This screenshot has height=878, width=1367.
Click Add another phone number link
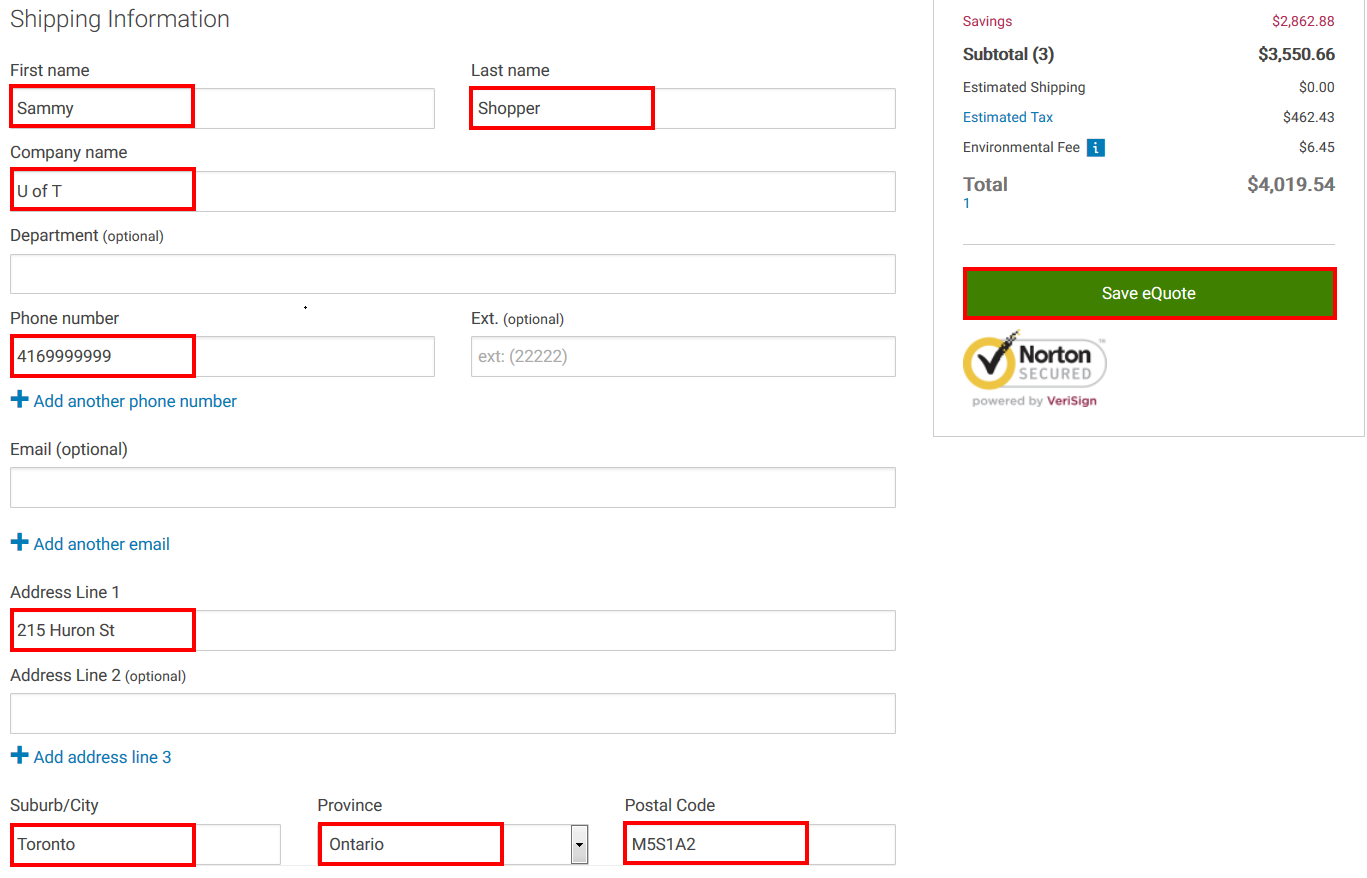click(x=135, y=401)
